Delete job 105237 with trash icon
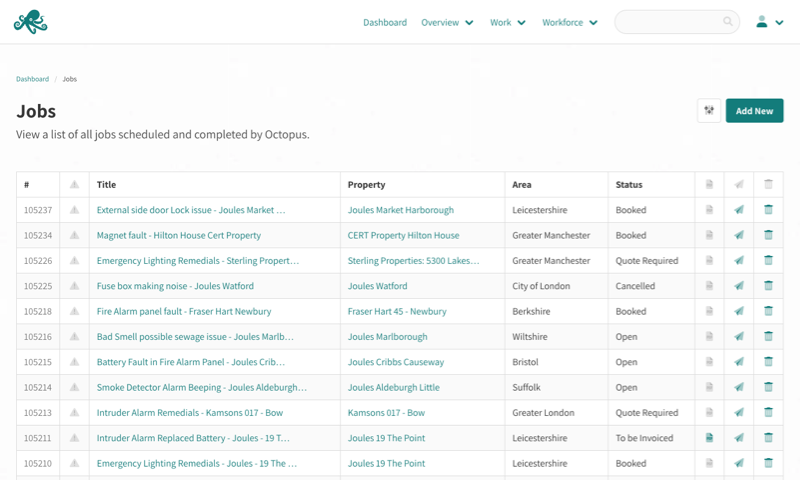Viewport: 800px width, 480px height. coord(768,210)
